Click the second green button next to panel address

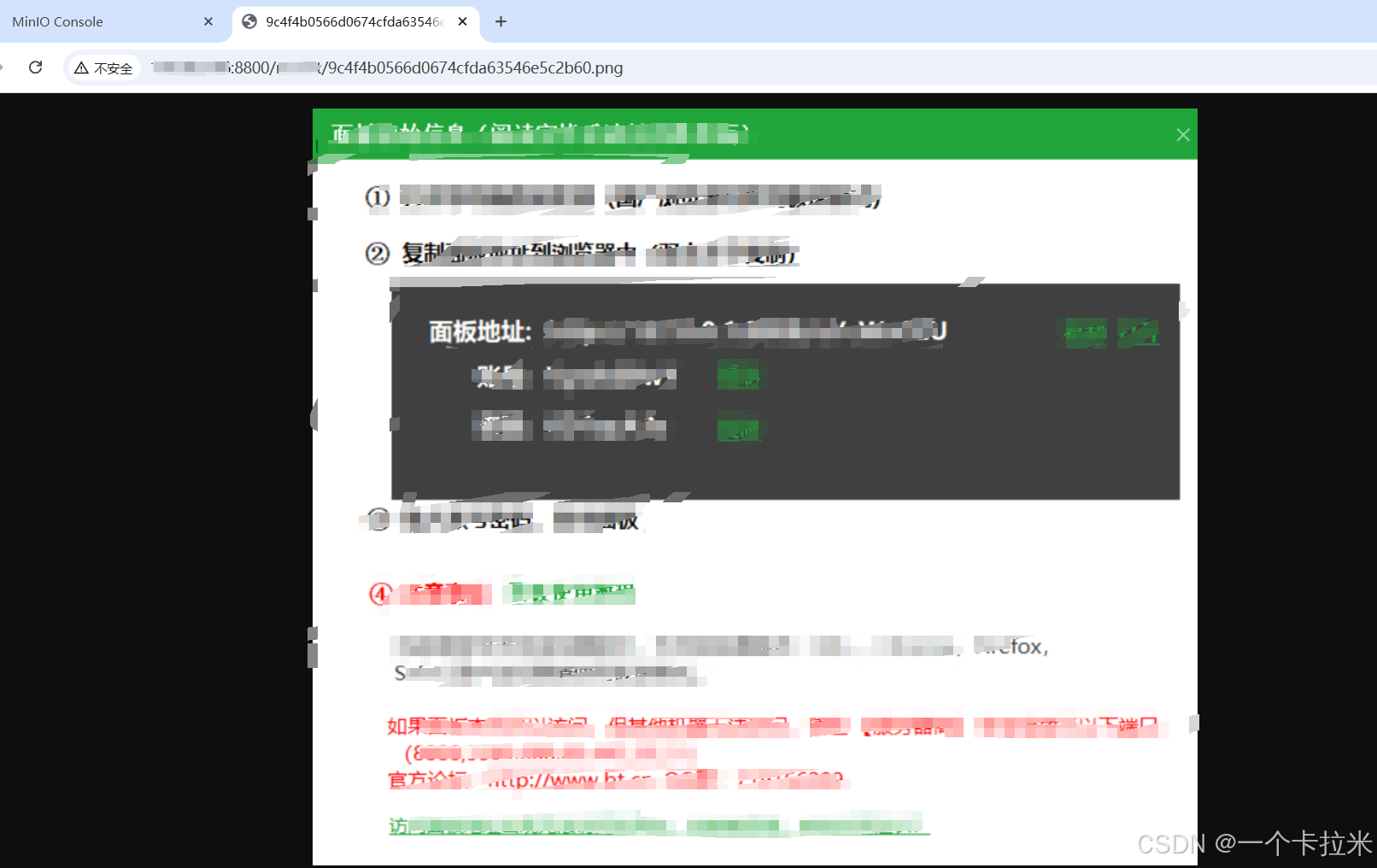pyautogui.click(x=1139, y=333)
